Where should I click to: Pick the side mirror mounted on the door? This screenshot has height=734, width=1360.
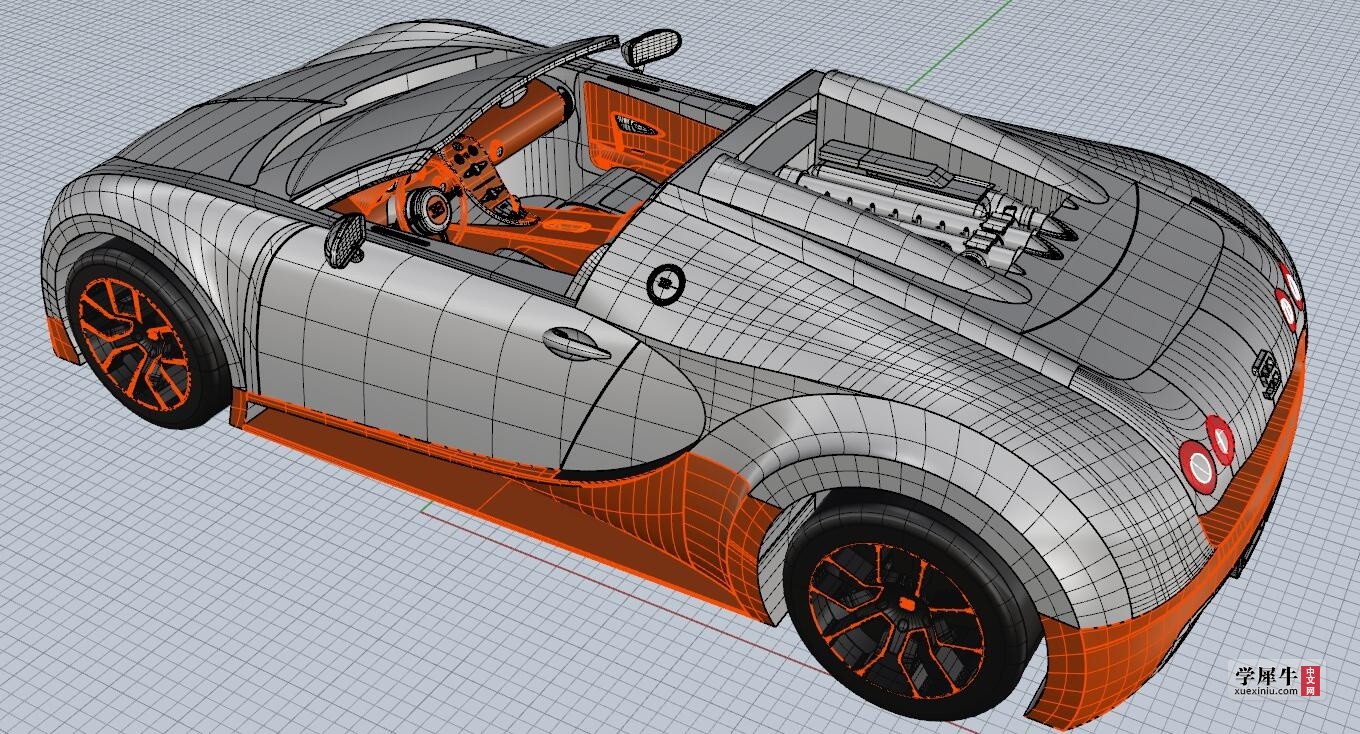tap(347, 239)
